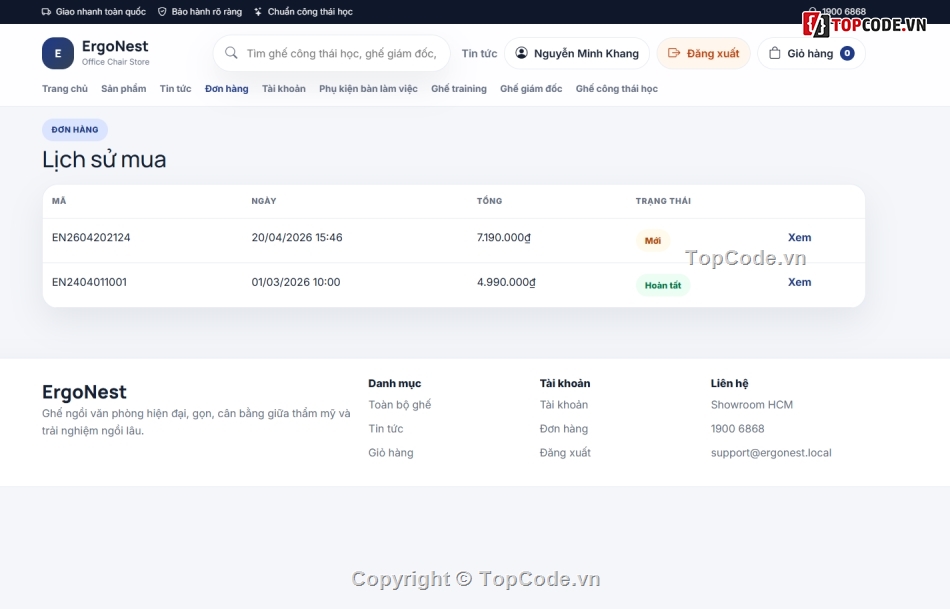Click the sparkle icon beside Chuẩn công thái học

(x=258, y=12)
